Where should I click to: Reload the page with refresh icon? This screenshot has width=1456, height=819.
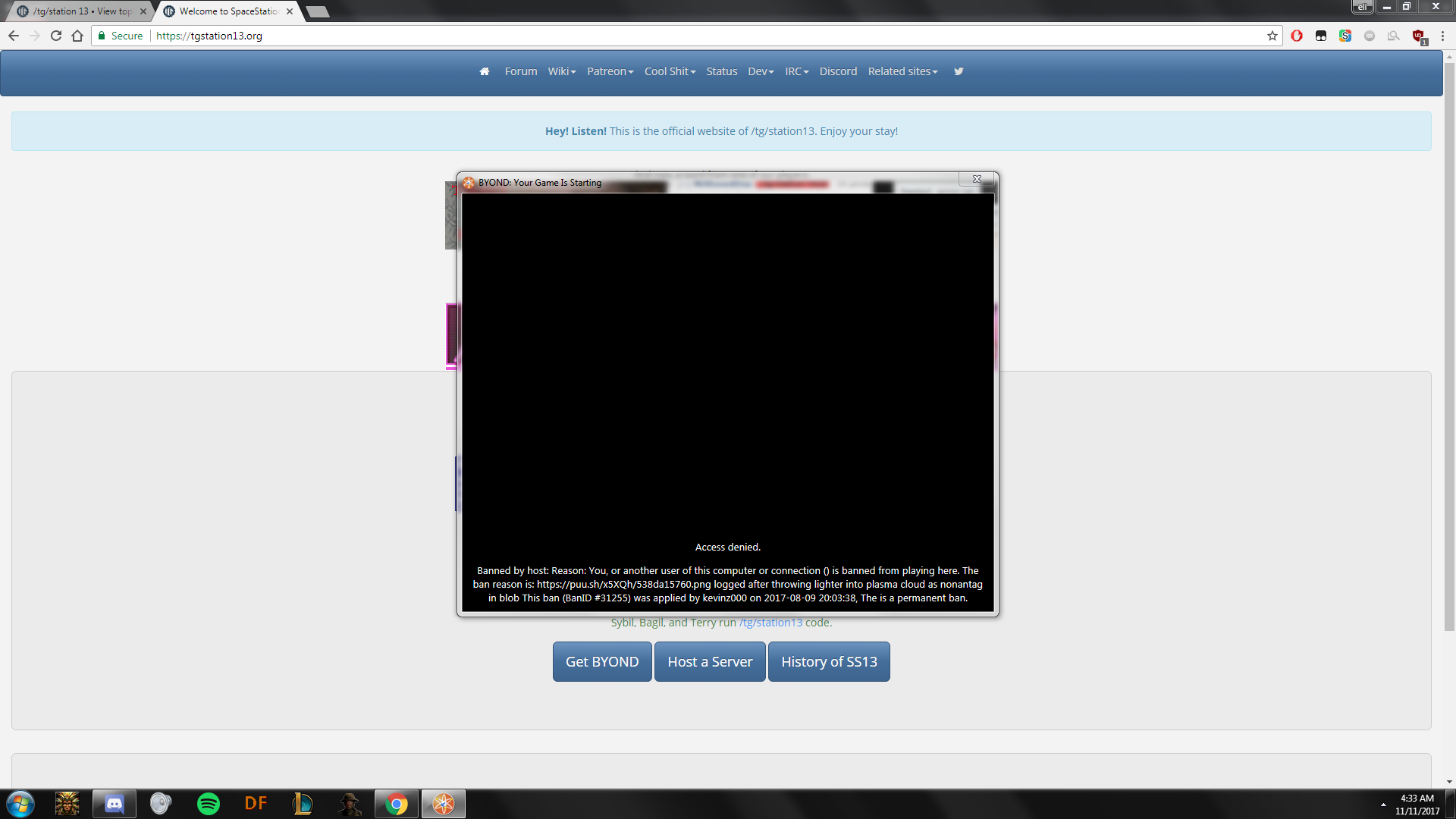56,36
